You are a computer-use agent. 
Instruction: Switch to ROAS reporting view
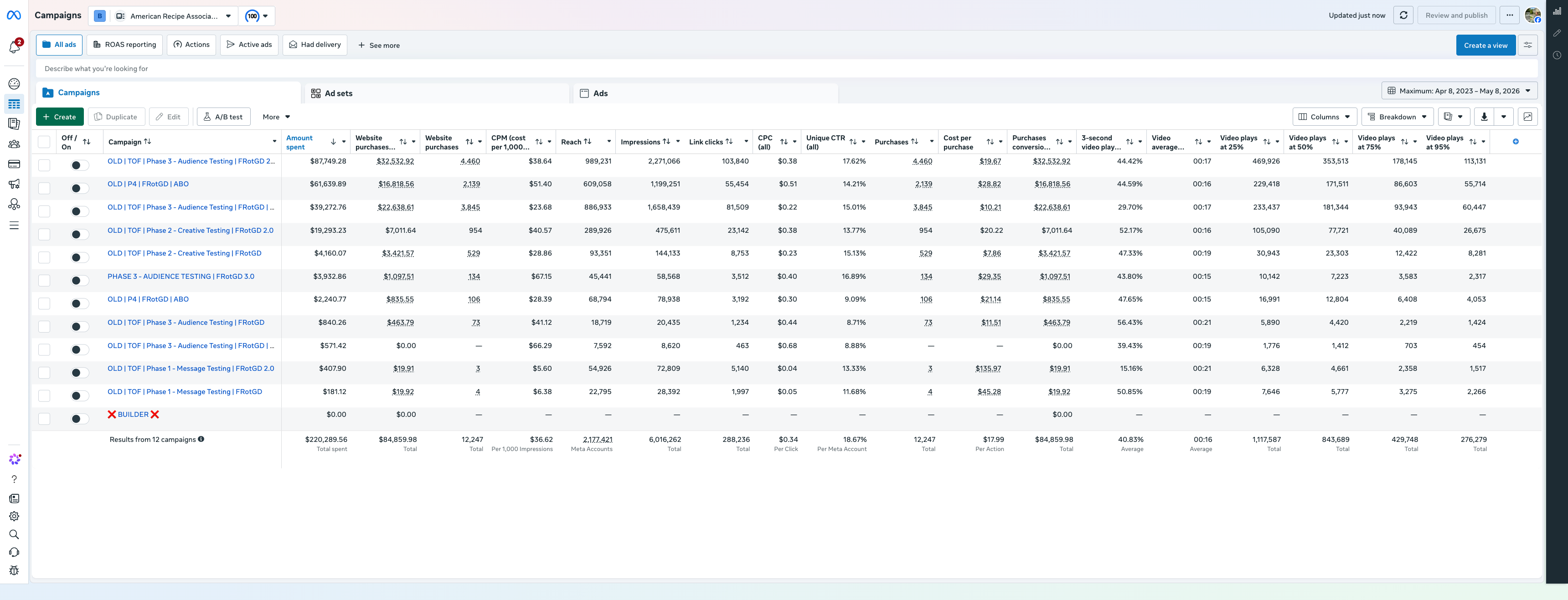point(125,45)
